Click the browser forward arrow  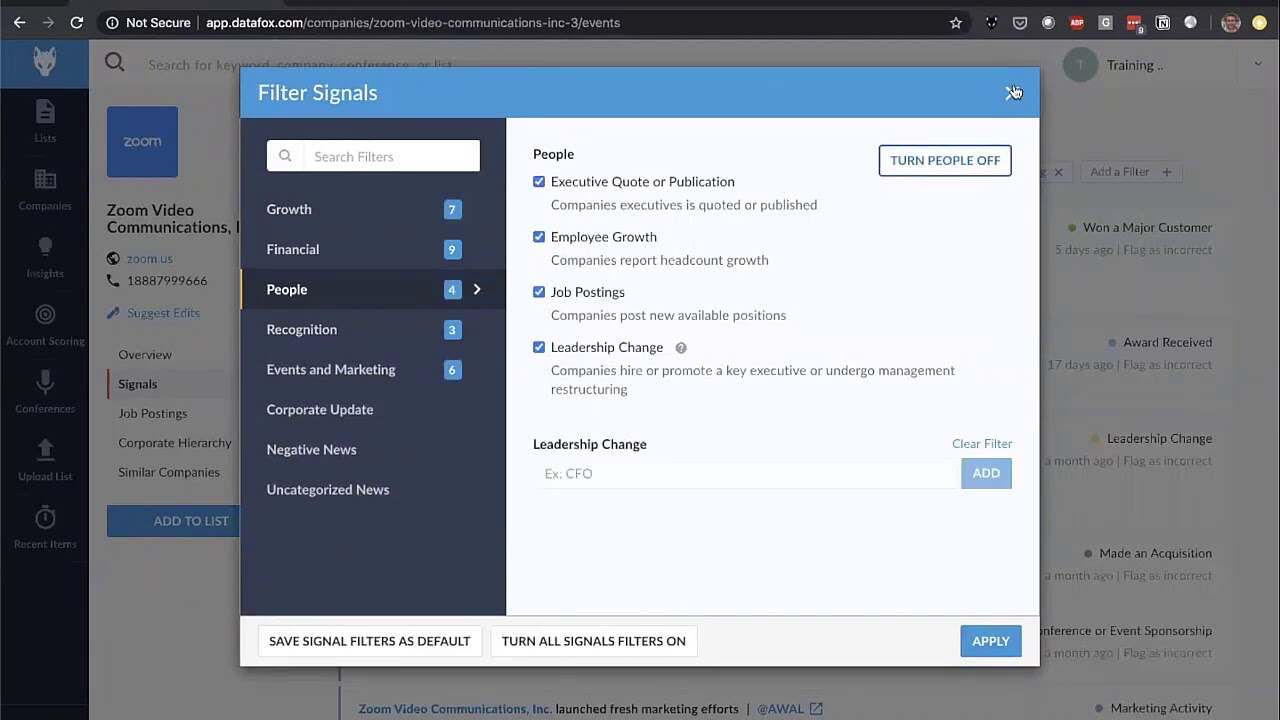[x=48, y=22]
